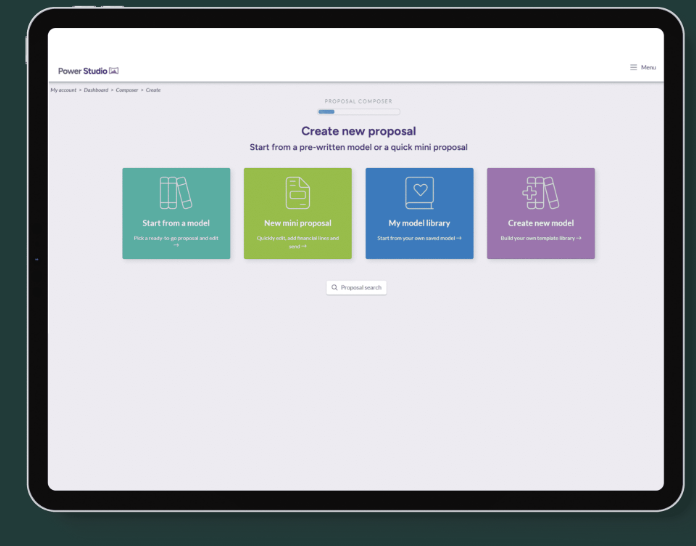
Task: Open Composer breadcrumb link
Action: click(x=127, y=90)
